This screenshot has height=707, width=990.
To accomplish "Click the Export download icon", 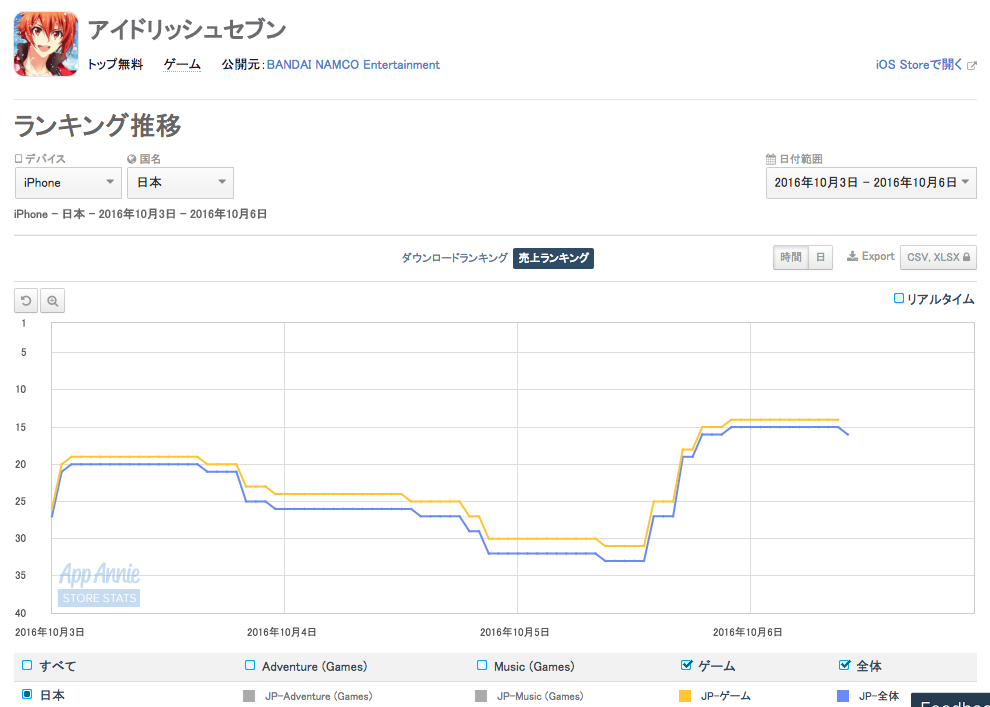I will (x=852, y=256).
